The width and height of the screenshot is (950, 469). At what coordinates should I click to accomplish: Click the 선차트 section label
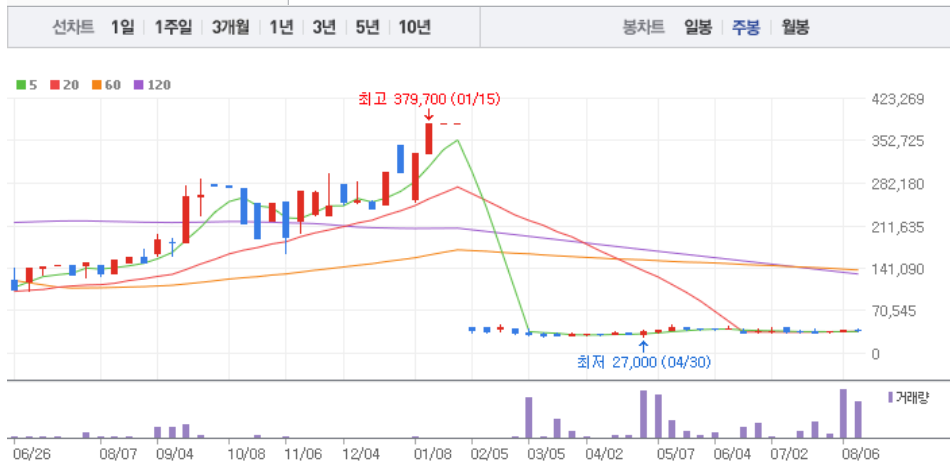tap(74, 27)
